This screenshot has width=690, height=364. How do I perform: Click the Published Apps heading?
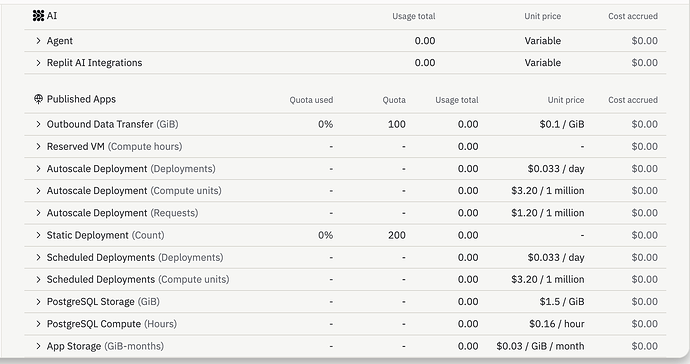[81, 99]
